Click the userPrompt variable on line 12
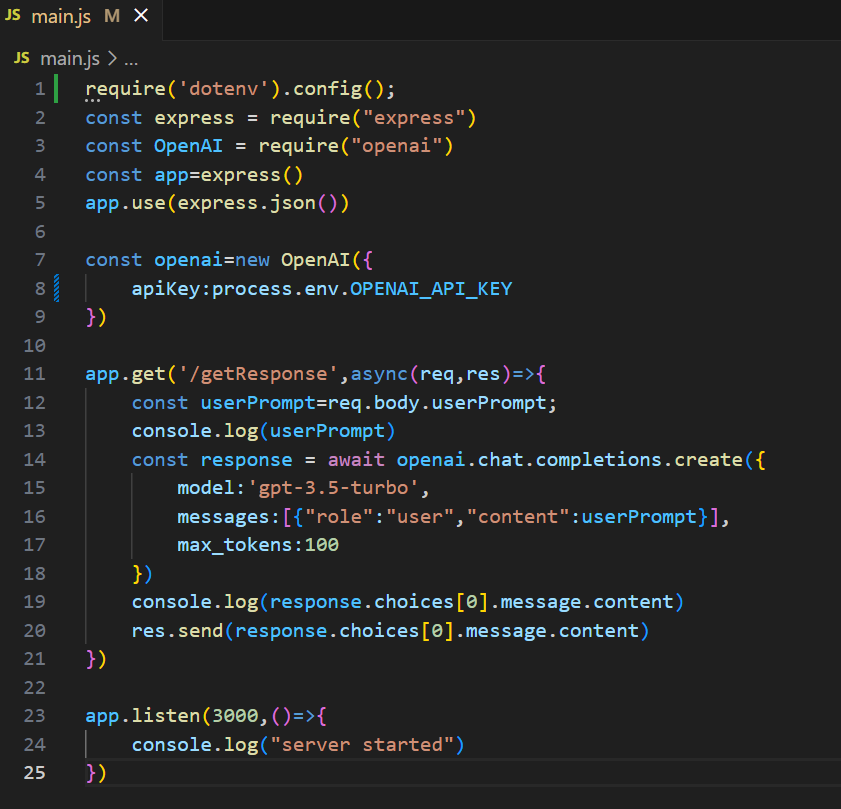The width and height of the screenshot is (841, 809). pos(239,402)
